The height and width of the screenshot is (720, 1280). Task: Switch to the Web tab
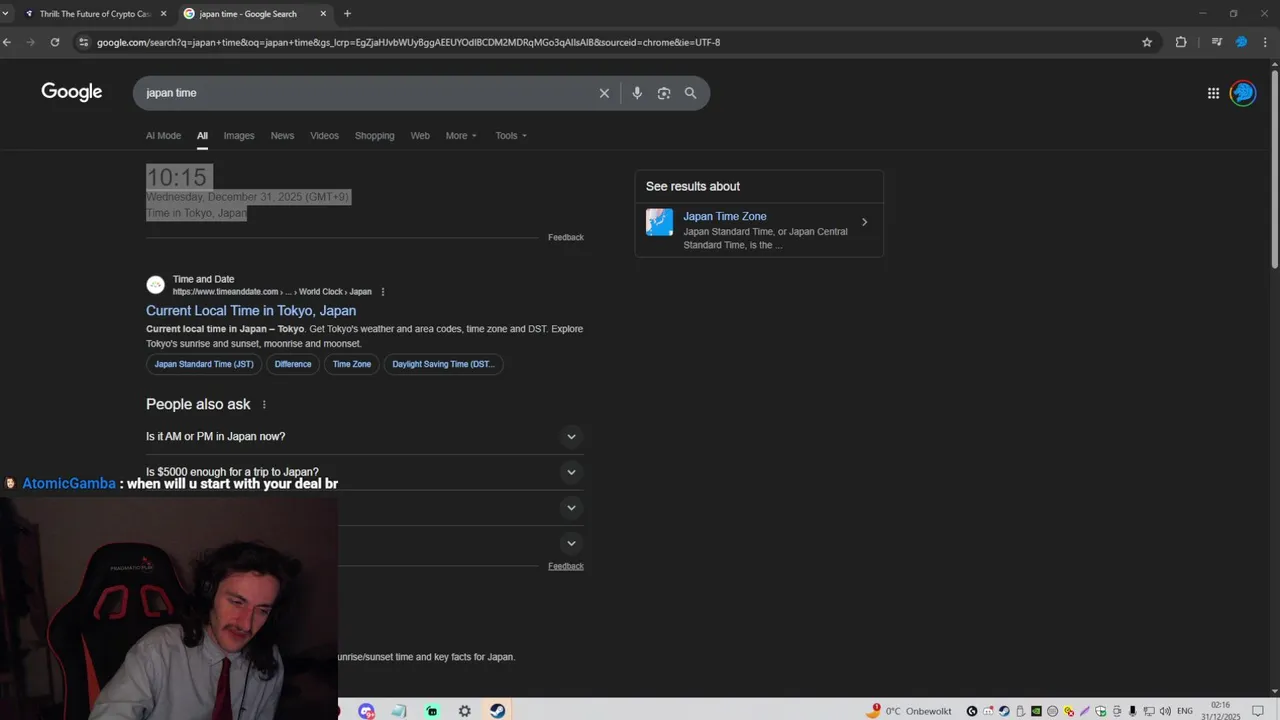pos(420,136)
